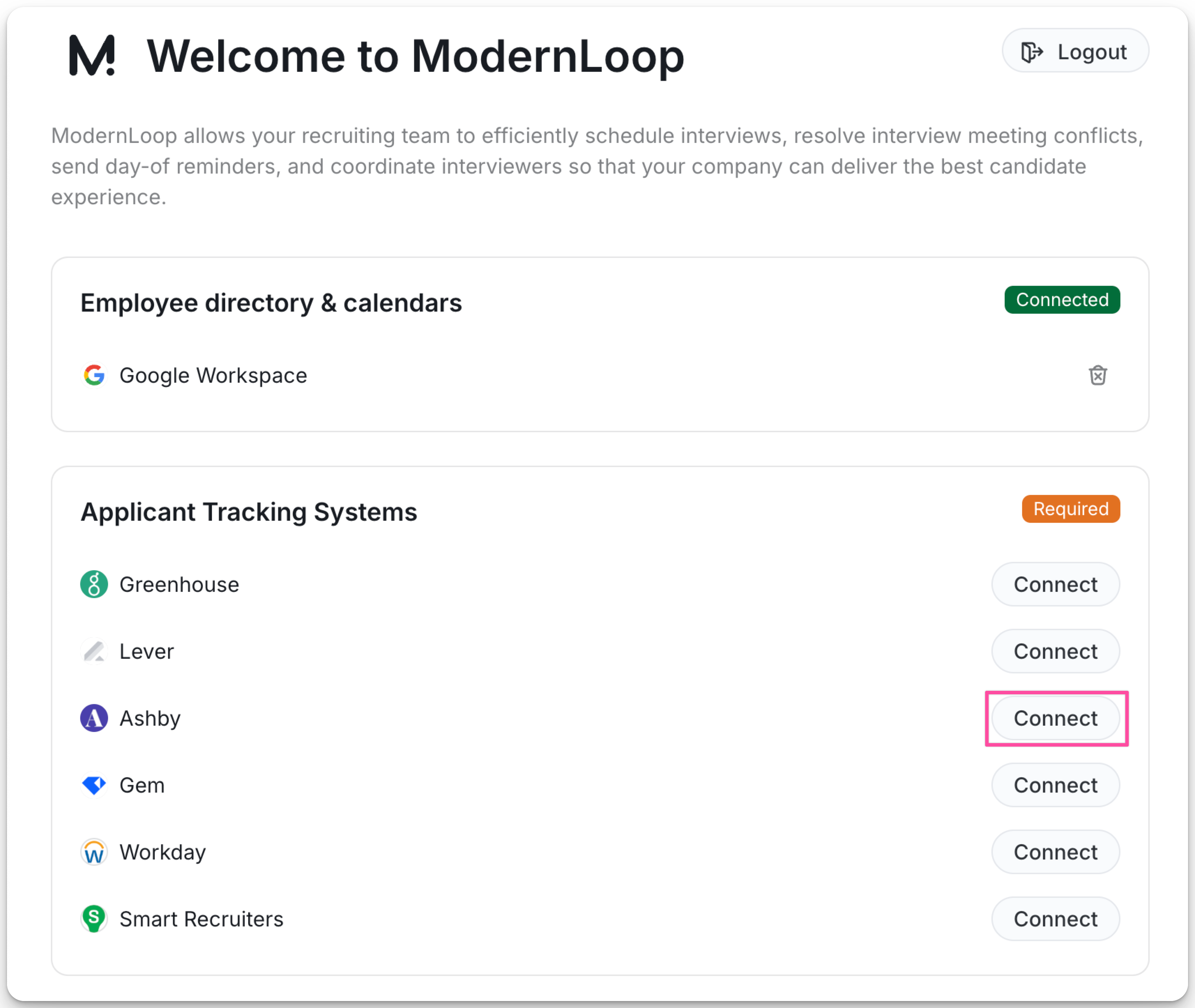1195x1008 pixels.
Task: Click the Applicant Tracking Systems heading
Action: coord(249,512)
